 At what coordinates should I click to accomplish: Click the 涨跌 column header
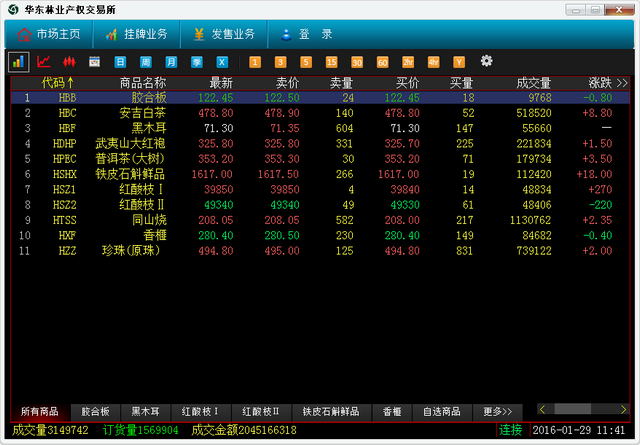600,83
